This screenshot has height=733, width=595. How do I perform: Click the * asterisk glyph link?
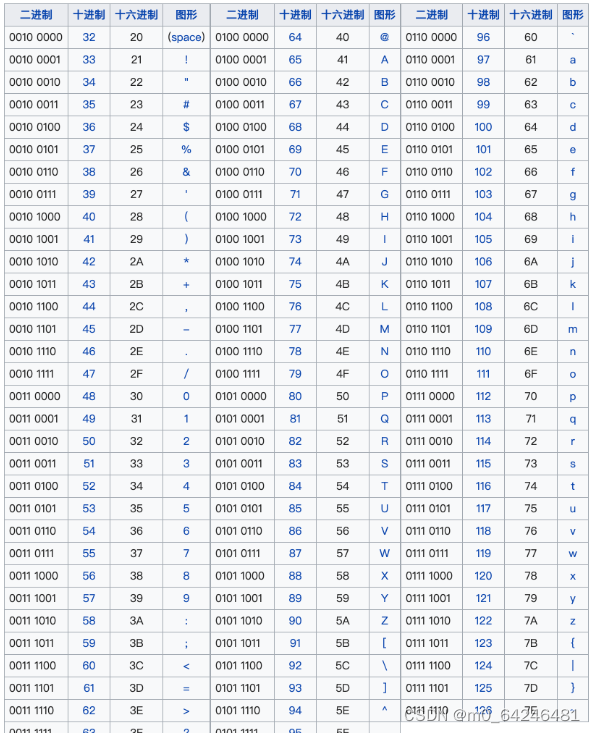pos(186,261)
